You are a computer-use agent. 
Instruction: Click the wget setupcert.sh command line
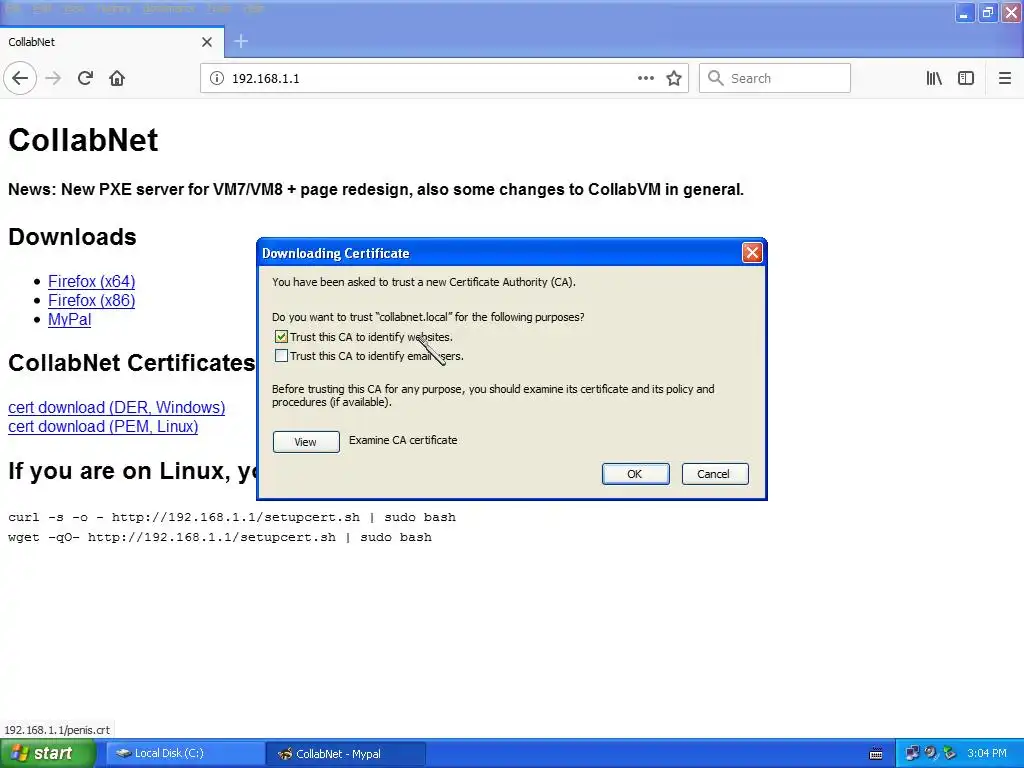coord(220,537)
